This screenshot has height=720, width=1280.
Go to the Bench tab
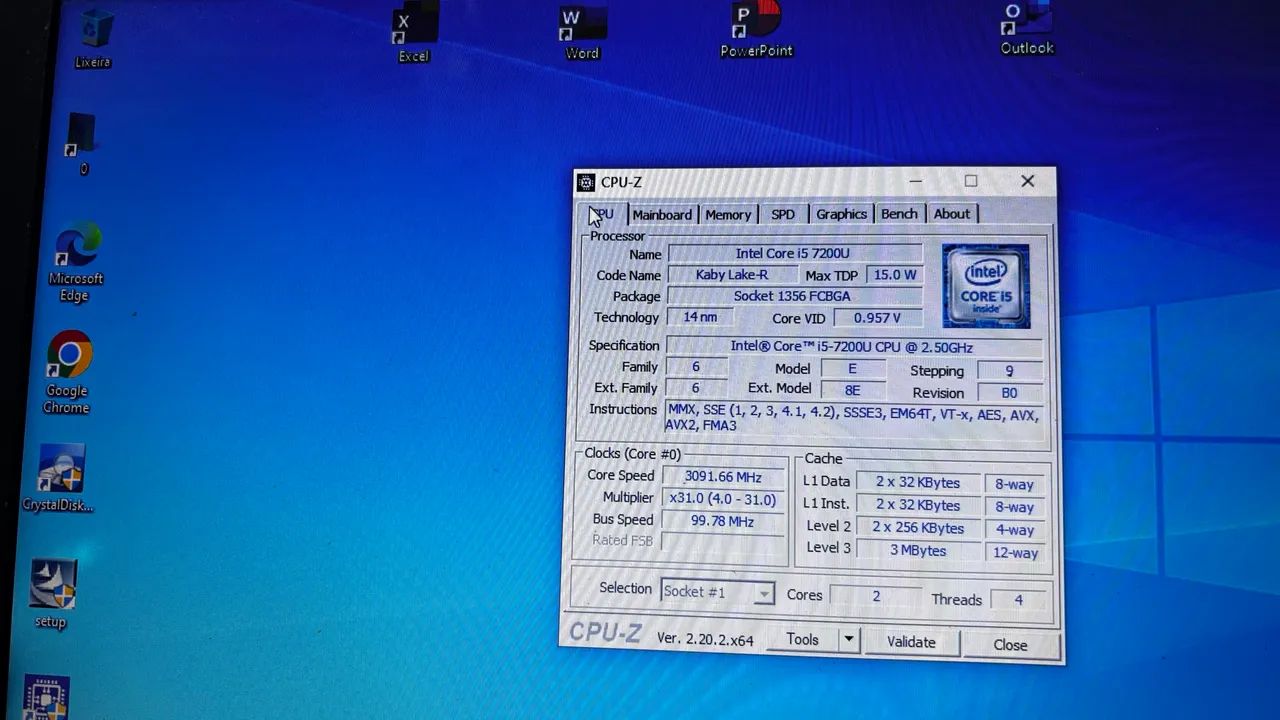click(899, 214)
